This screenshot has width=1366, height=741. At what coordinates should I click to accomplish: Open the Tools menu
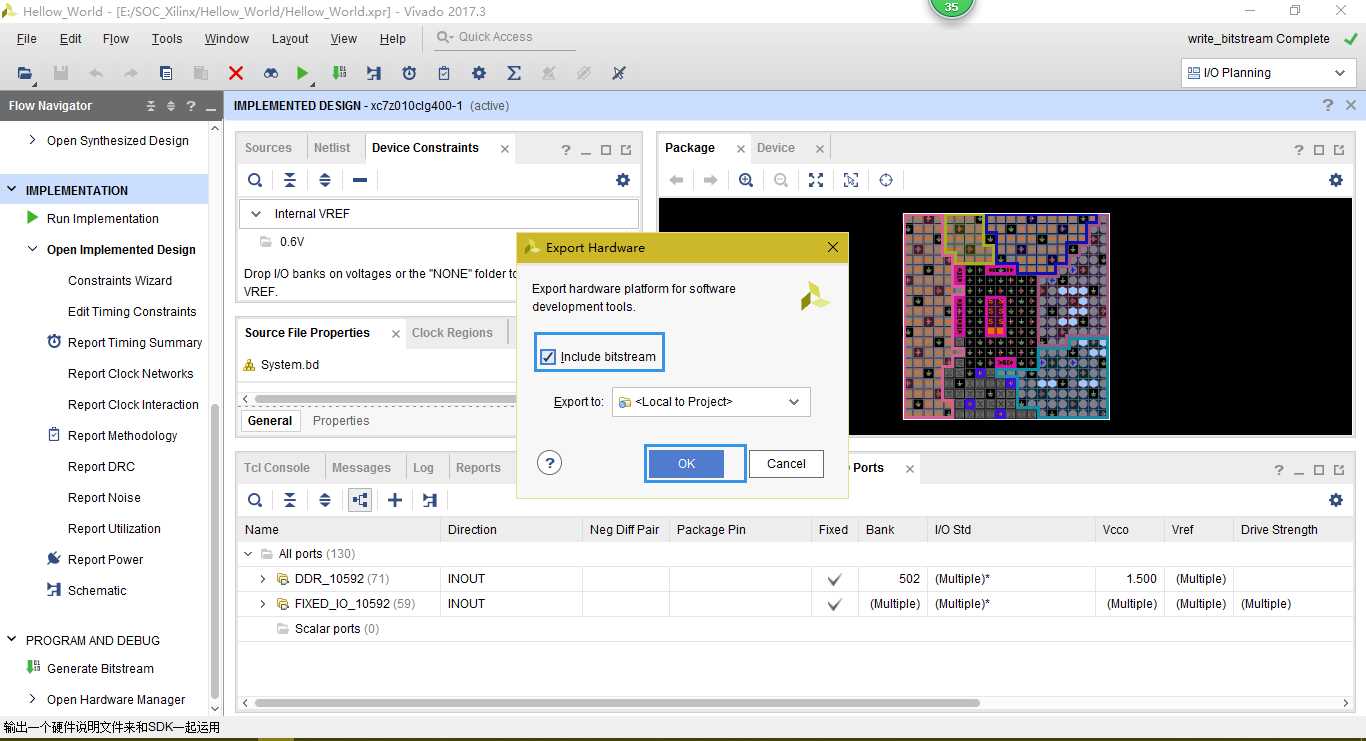tap(167, 38)
